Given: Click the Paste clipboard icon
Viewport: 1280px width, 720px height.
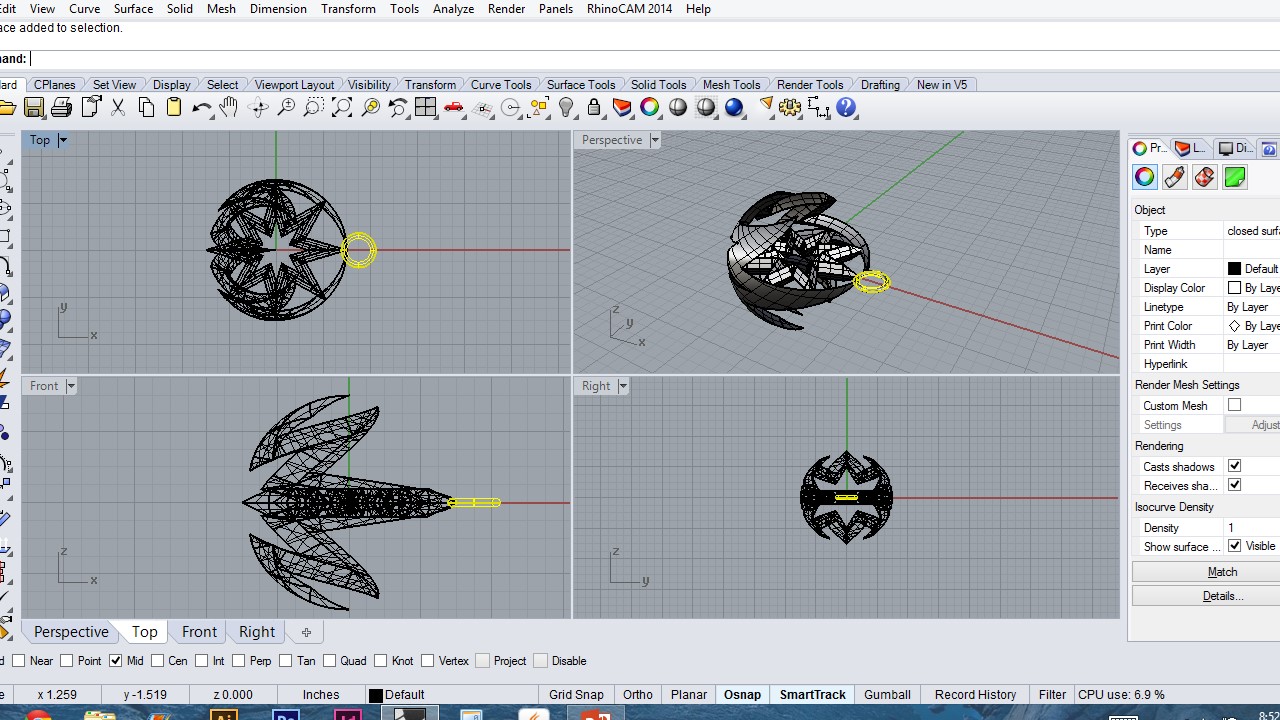Looking at the screenshot, I should click(174, 108).
